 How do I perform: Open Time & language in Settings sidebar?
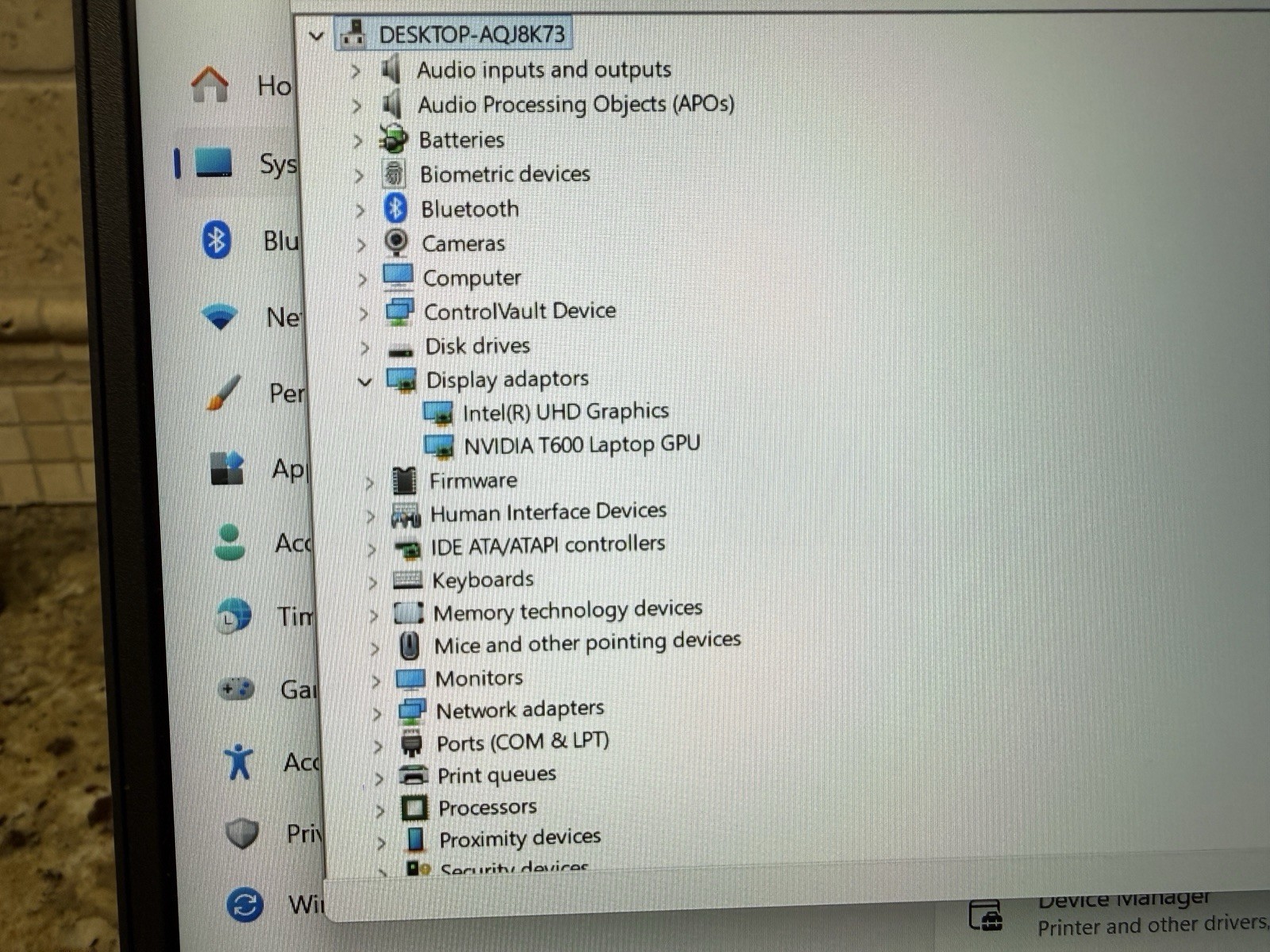pos(266,616)
